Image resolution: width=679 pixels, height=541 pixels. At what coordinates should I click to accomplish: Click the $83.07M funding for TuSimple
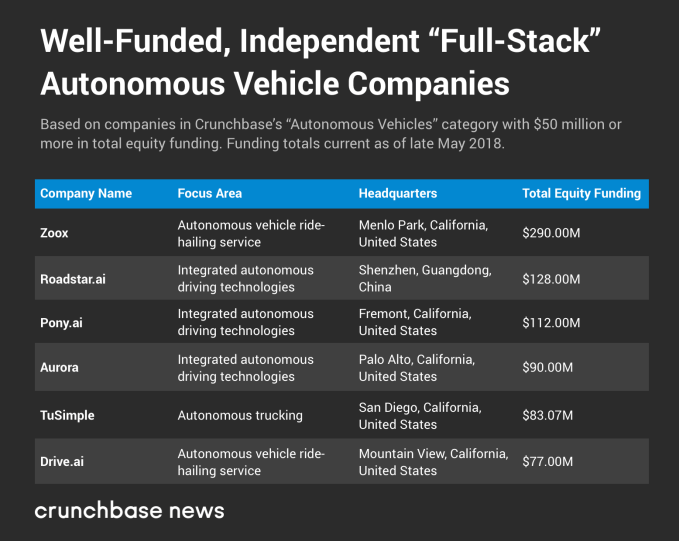tap(548, 416)
